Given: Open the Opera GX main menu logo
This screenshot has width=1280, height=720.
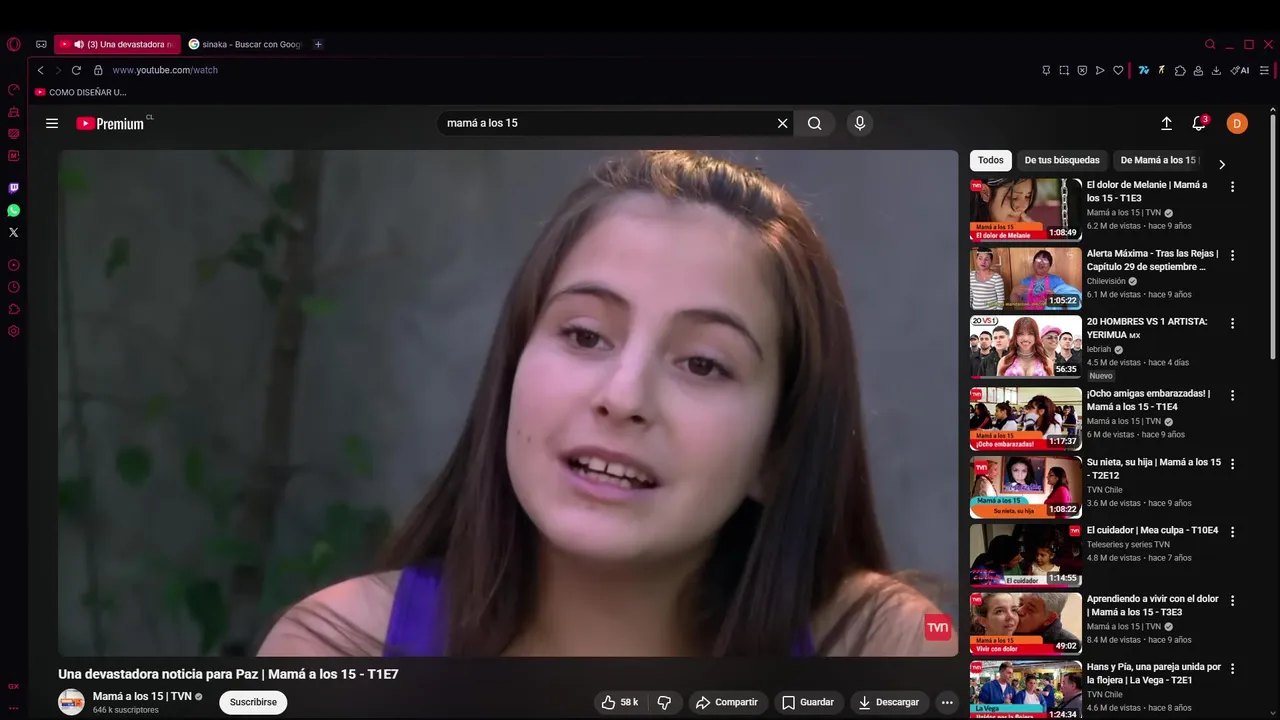Looking at the screenshot, I should coord(13,44).
